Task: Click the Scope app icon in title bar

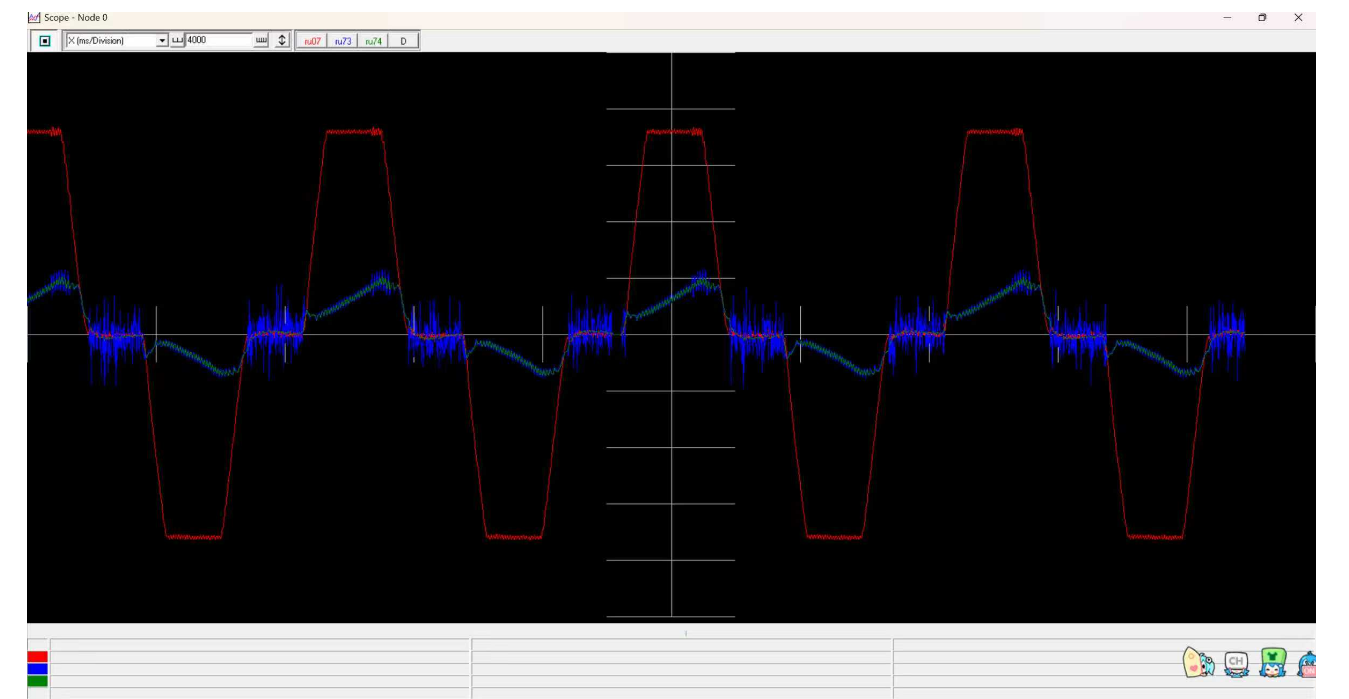Action: click(34, 18)
